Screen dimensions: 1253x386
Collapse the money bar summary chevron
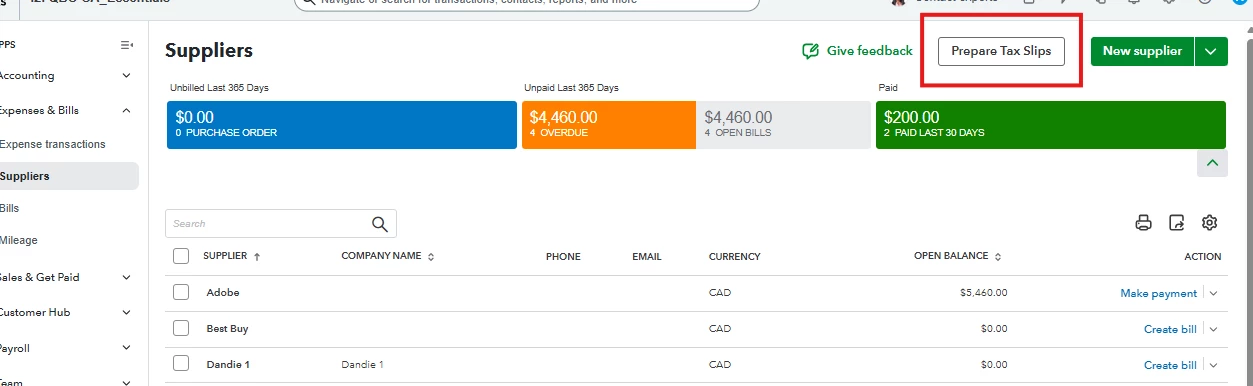click(1212, 163)
